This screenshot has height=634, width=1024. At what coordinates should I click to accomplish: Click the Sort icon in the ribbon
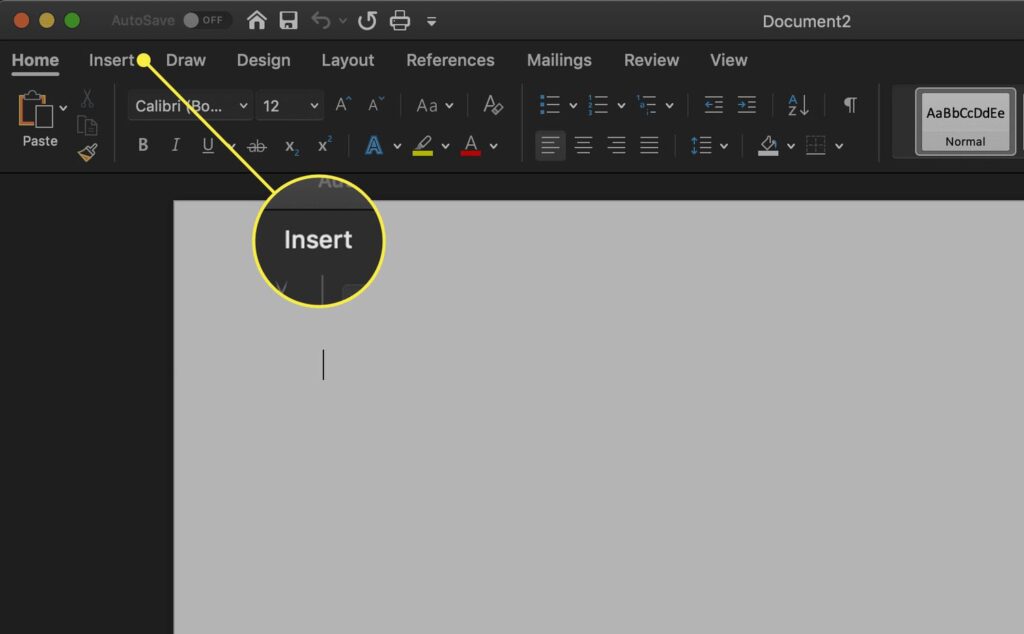tap(795, 104)
